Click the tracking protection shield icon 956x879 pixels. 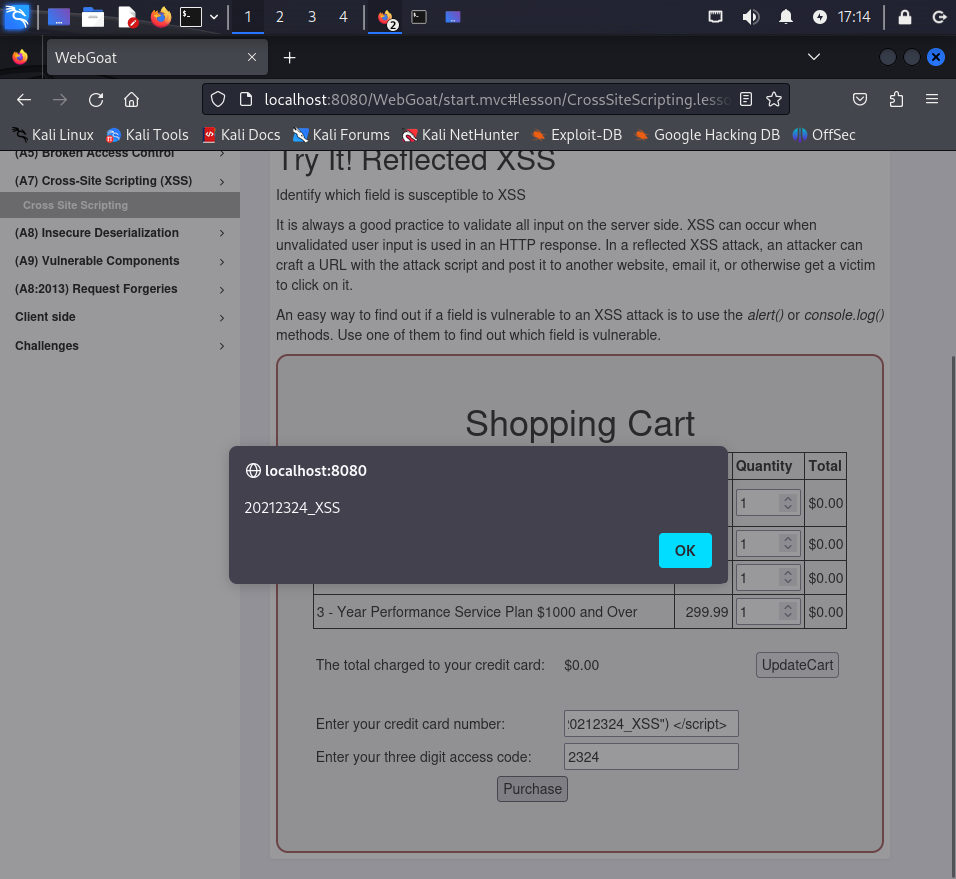coord(218,99)
